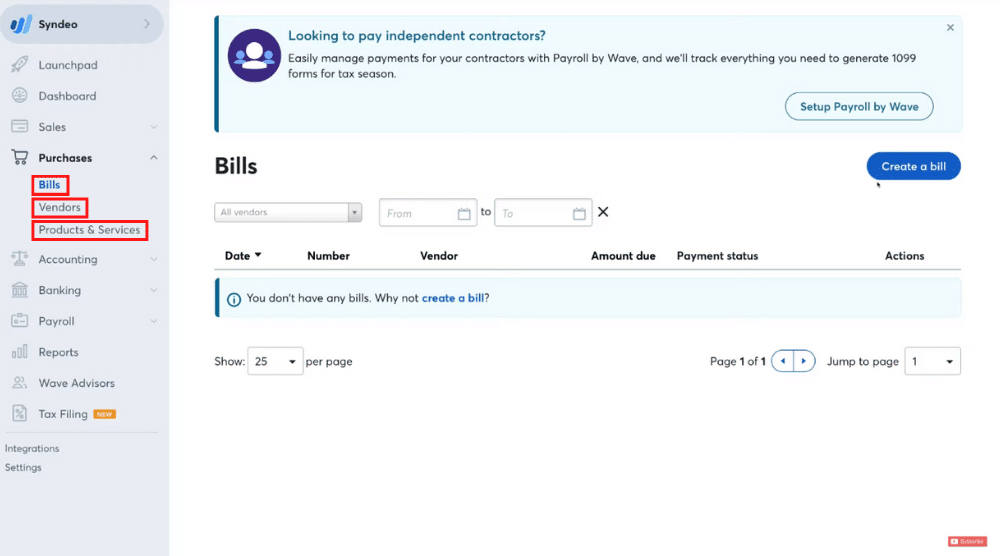Open Launchpad from sidebar

pyautogui.click(x=68, y=65)
